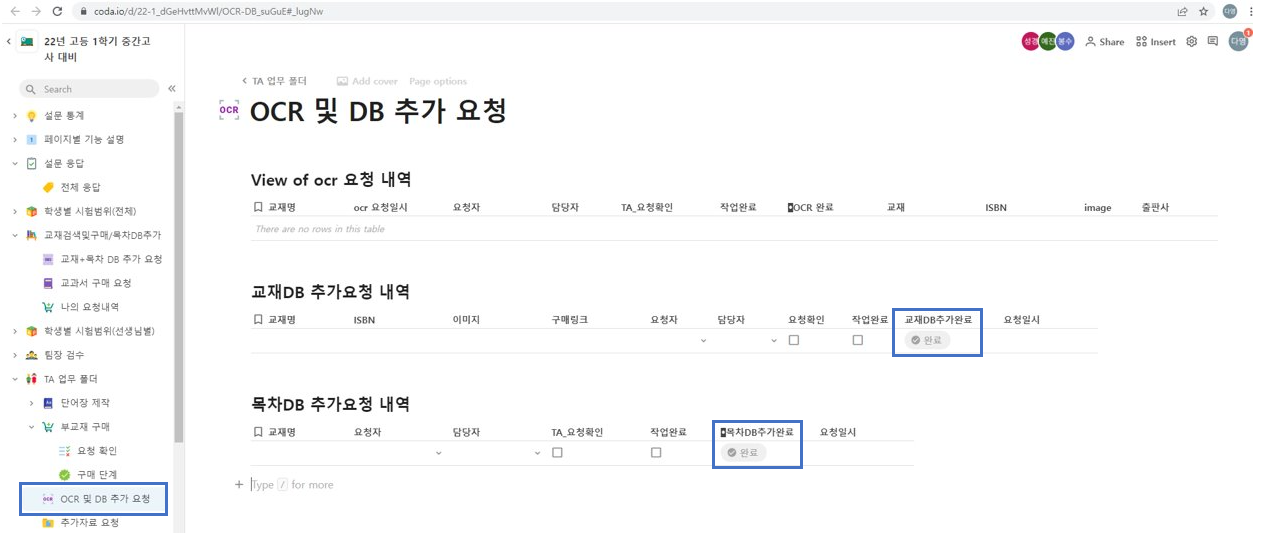Collapse the TA 업무 폴더 tree
This screenshot has height=540, width=1261.
15,379
